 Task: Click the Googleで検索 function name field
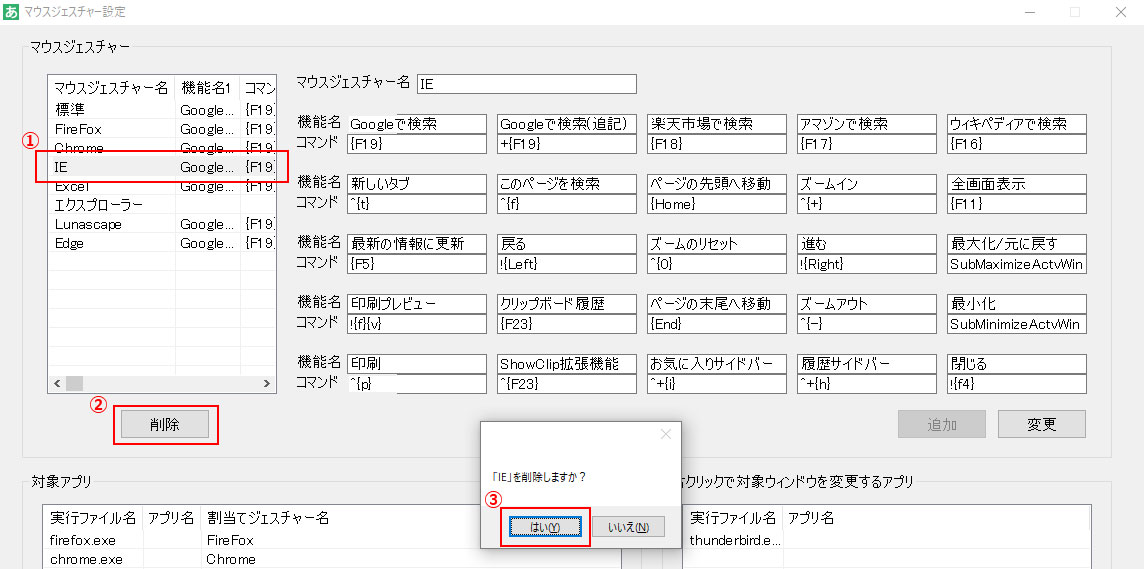coord(417,123)
